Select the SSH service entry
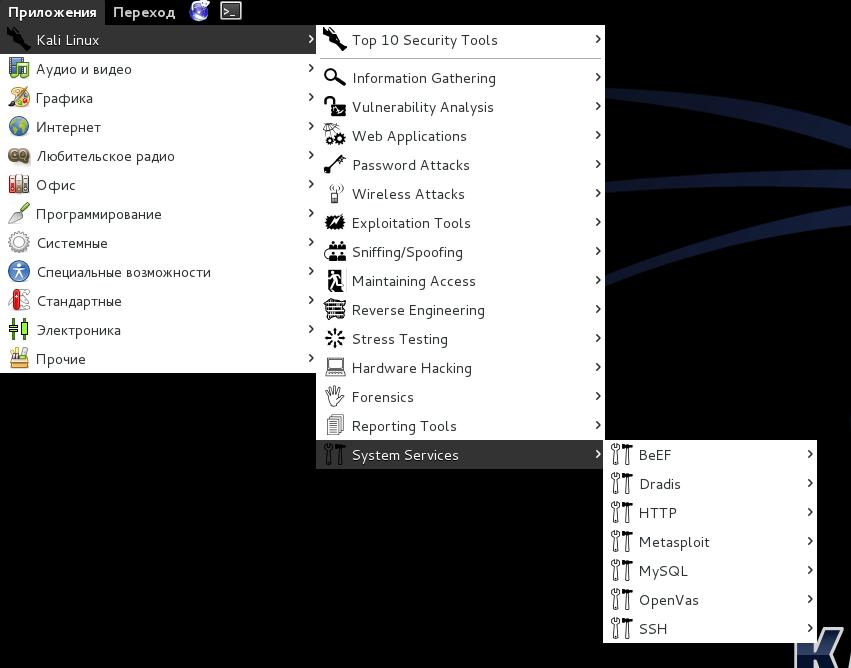851x668 pixels. 710,628
